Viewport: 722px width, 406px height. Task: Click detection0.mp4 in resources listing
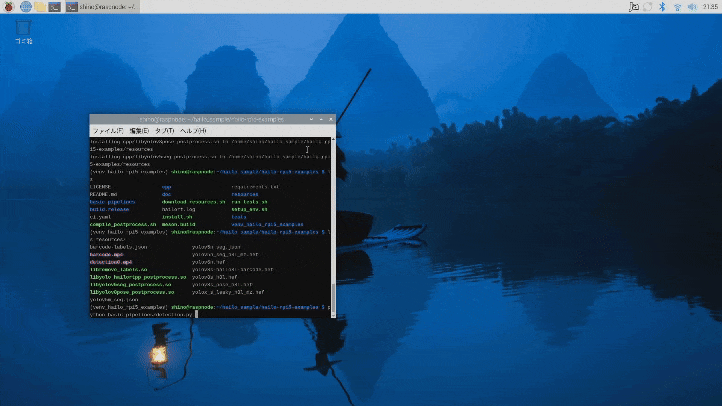coord(111,262)
